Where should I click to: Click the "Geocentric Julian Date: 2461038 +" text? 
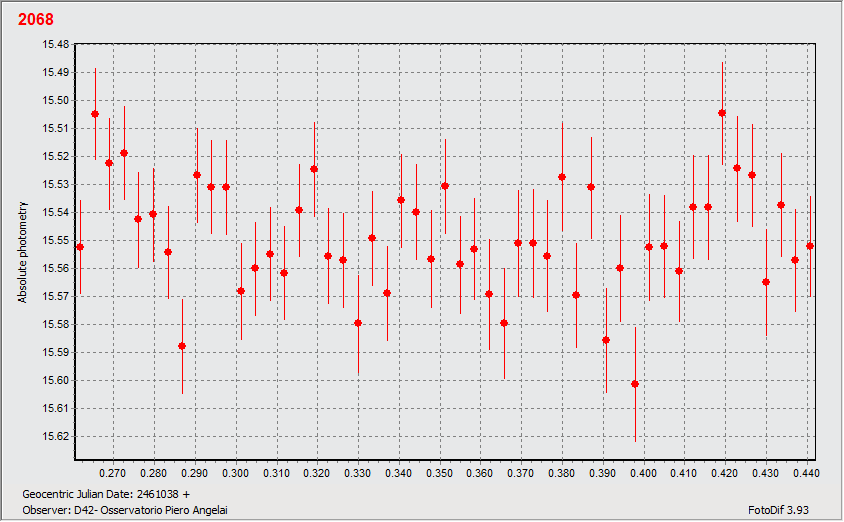(x=107, y=494)
